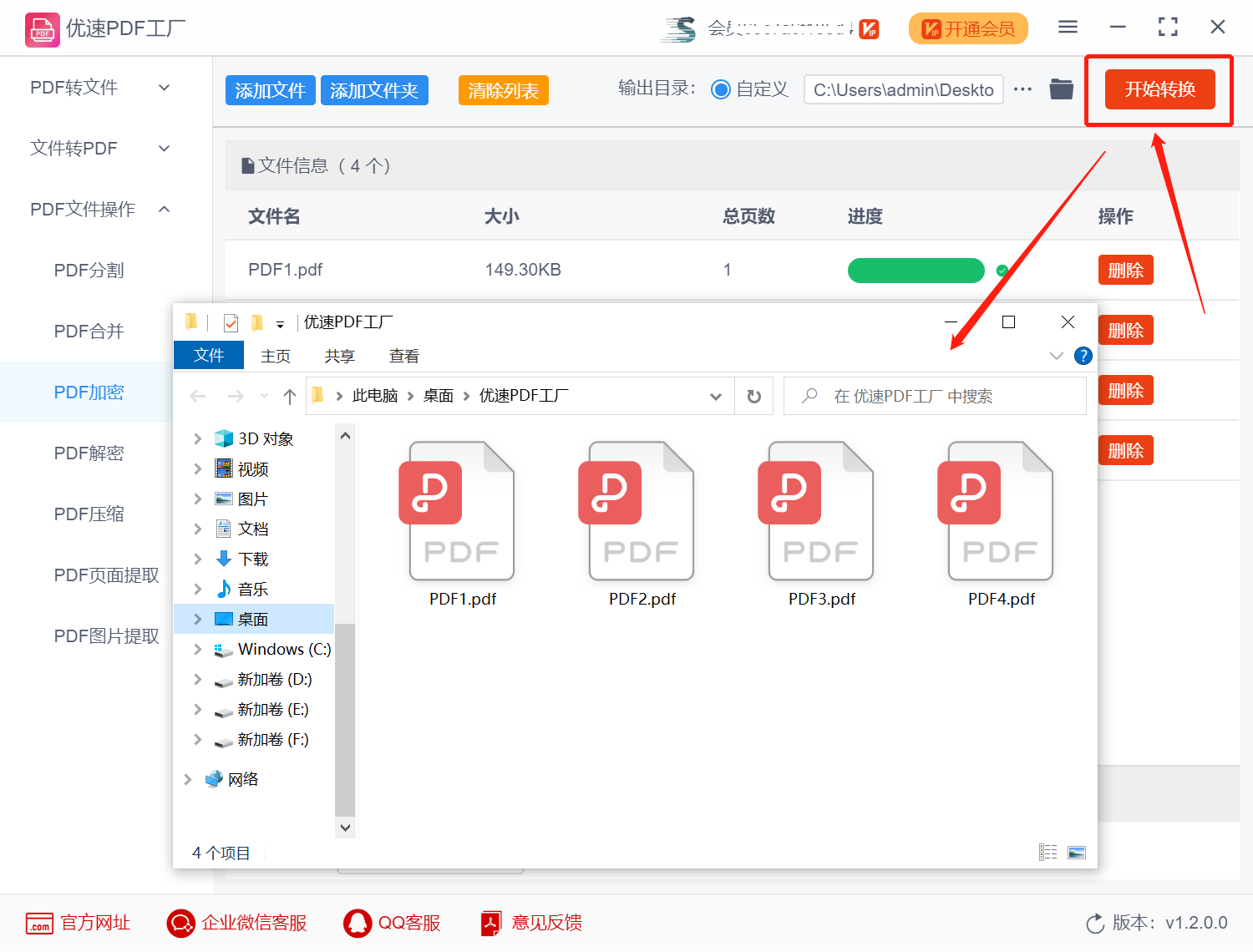Select the 自定义 output directory radio button

tap(720, 89)
